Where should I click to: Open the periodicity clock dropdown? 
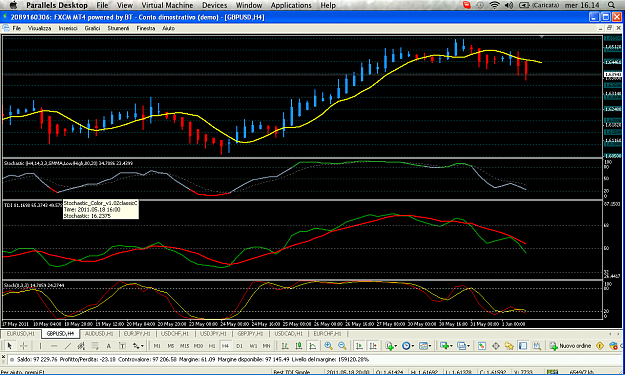[407, 346]
